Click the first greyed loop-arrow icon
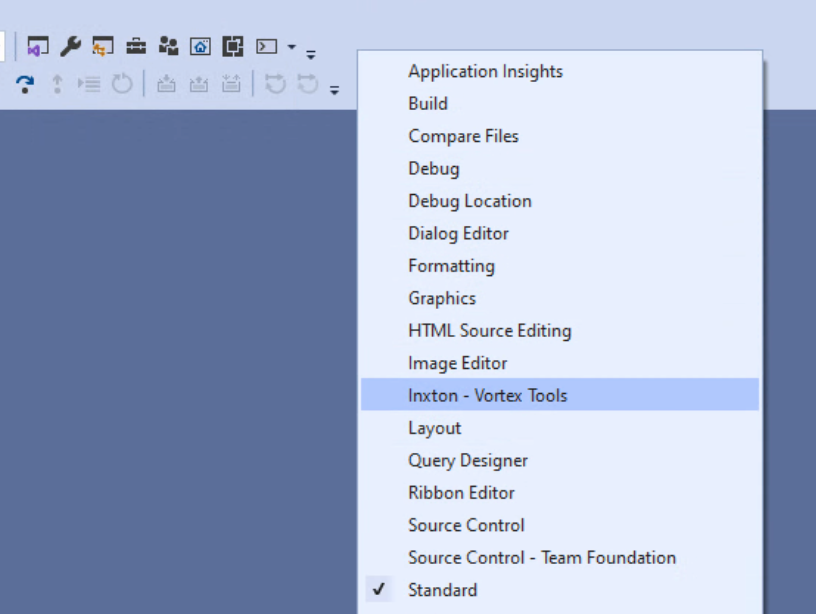Screen dimensions: 816x614 tap(275, 84)
